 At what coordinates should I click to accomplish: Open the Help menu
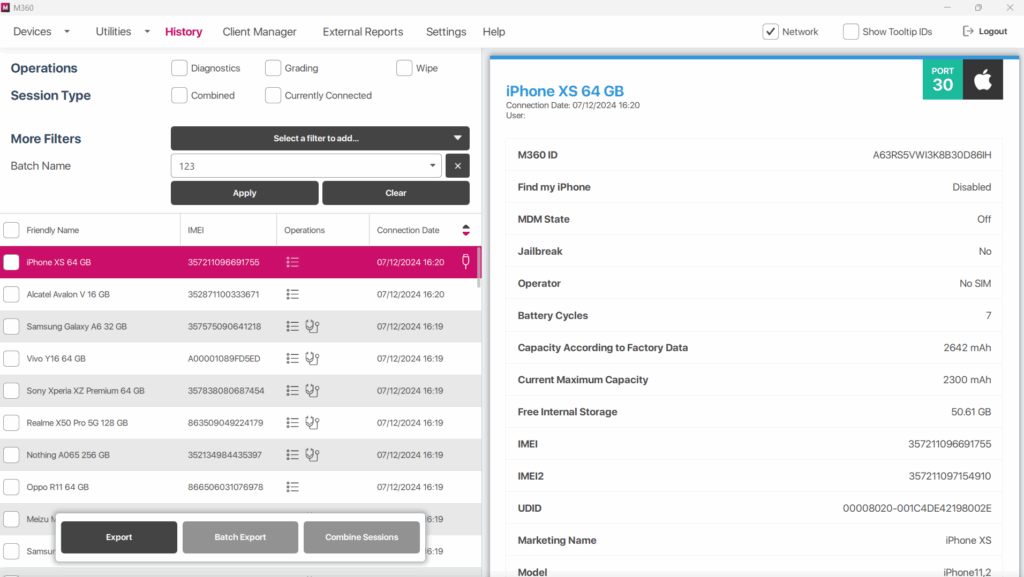494,32
